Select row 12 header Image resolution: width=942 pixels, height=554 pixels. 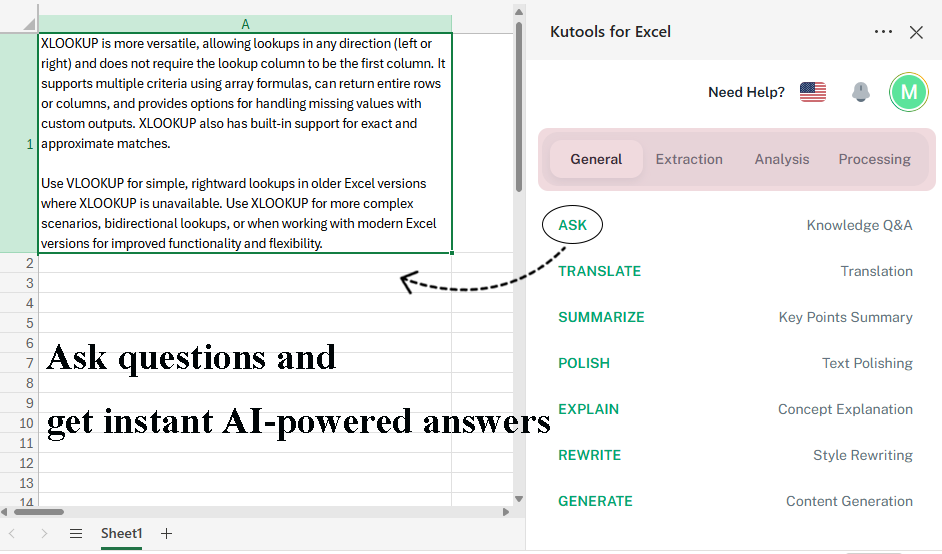pos(19,463)
